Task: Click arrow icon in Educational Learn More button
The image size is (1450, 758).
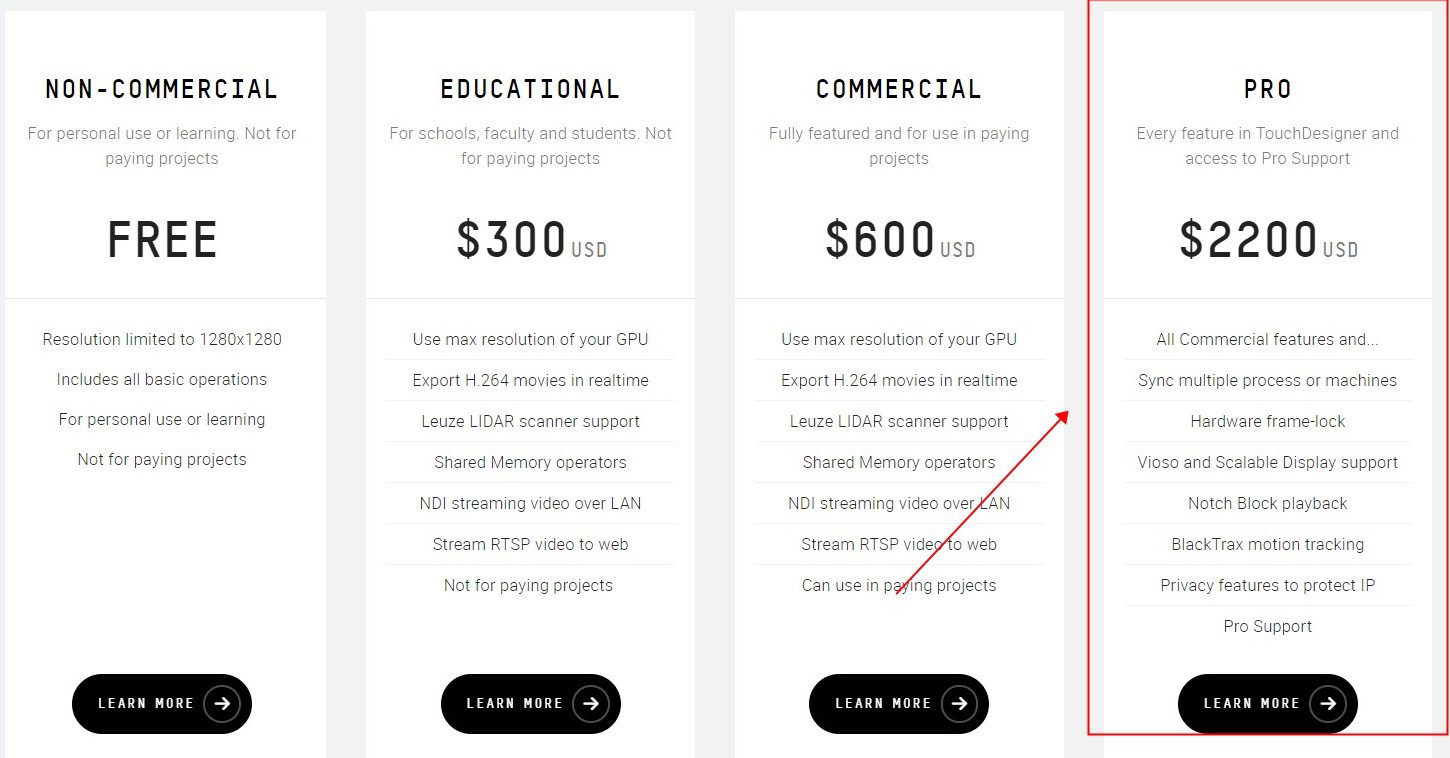Action: 591,703
